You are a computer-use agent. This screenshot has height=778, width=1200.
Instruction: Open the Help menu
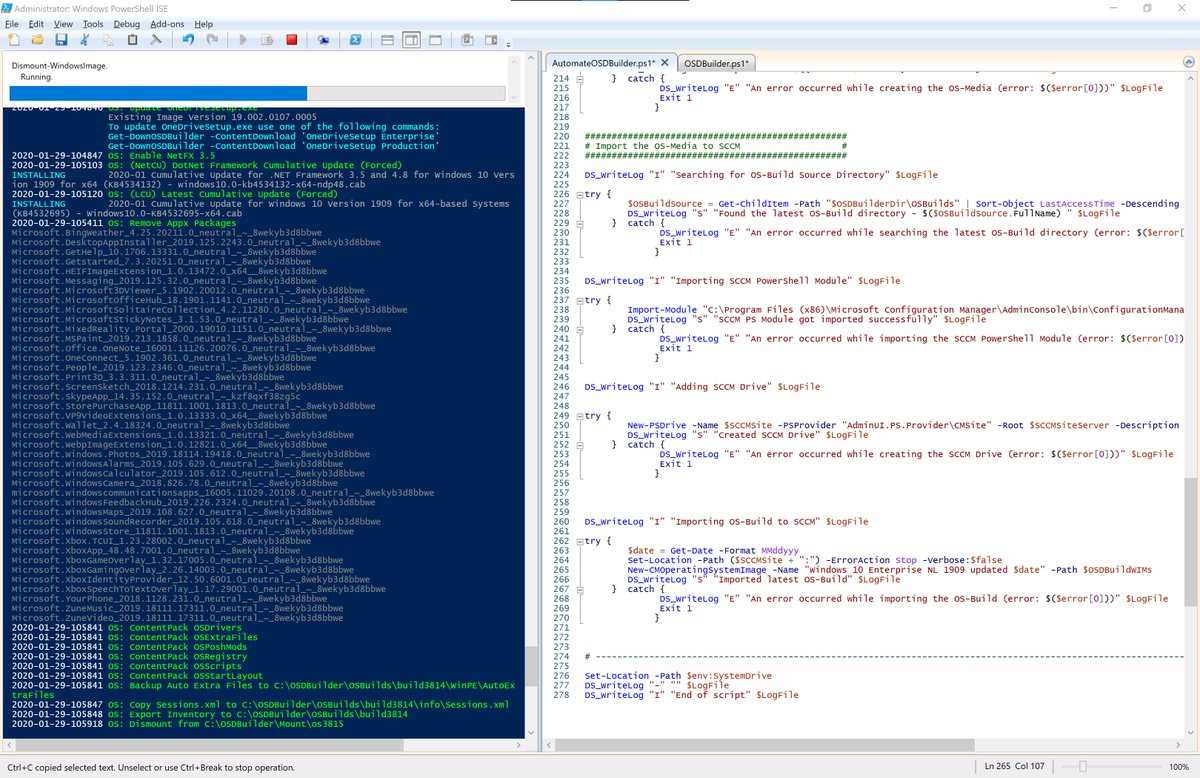[x=204, y=23]
